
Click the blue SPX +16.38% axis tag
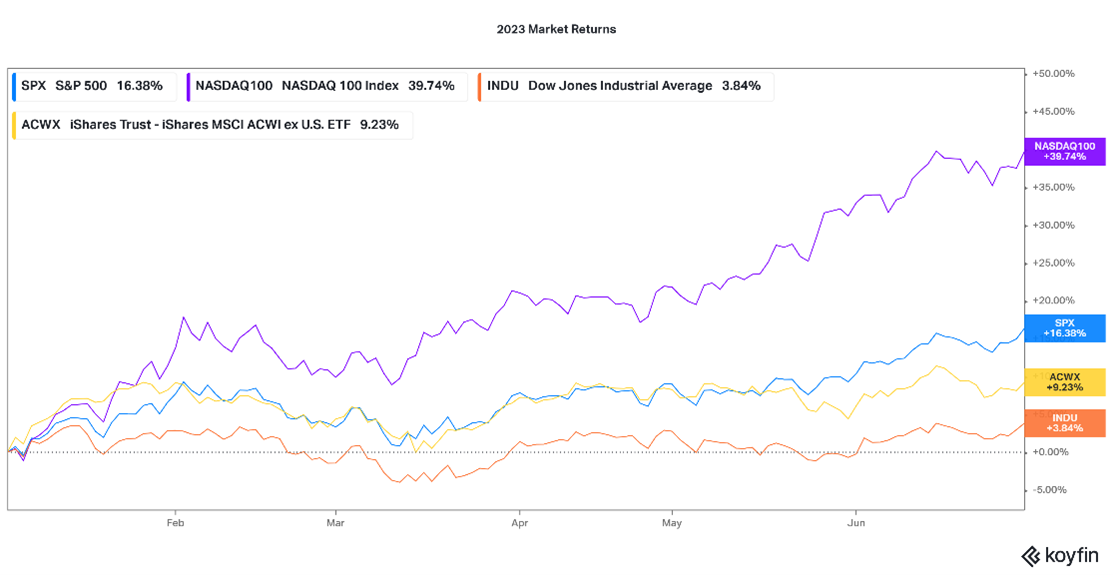(x=1064, y=328)
